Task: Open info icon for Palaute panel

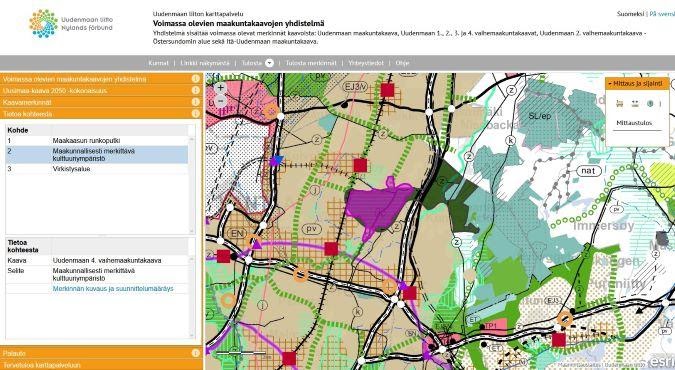Action: pyautogui.click(x=195, y=353)
